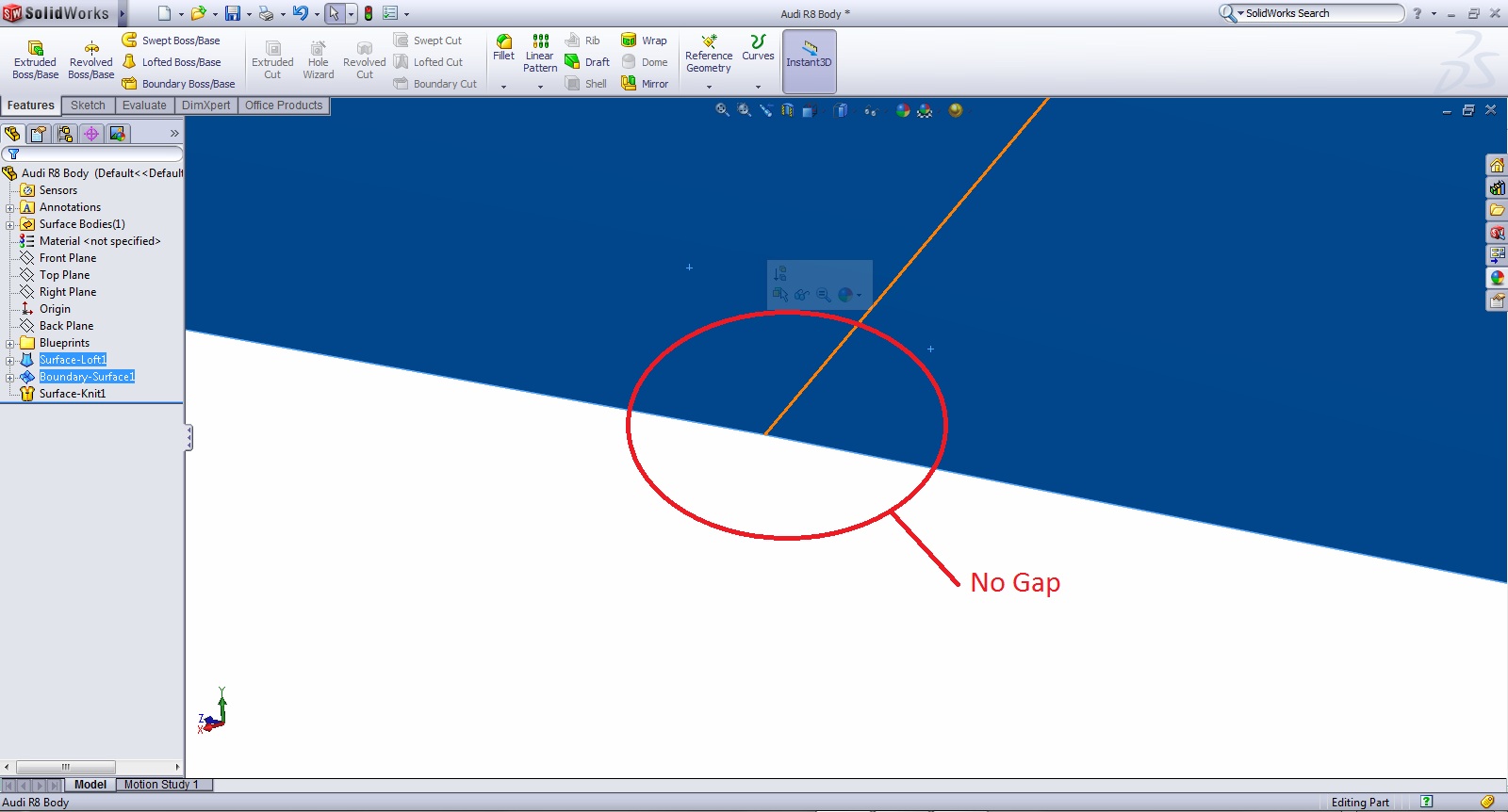This screenshot has height=812, width=1508.
Task: Open the Curves dropdown arrow
Action: 758,87
